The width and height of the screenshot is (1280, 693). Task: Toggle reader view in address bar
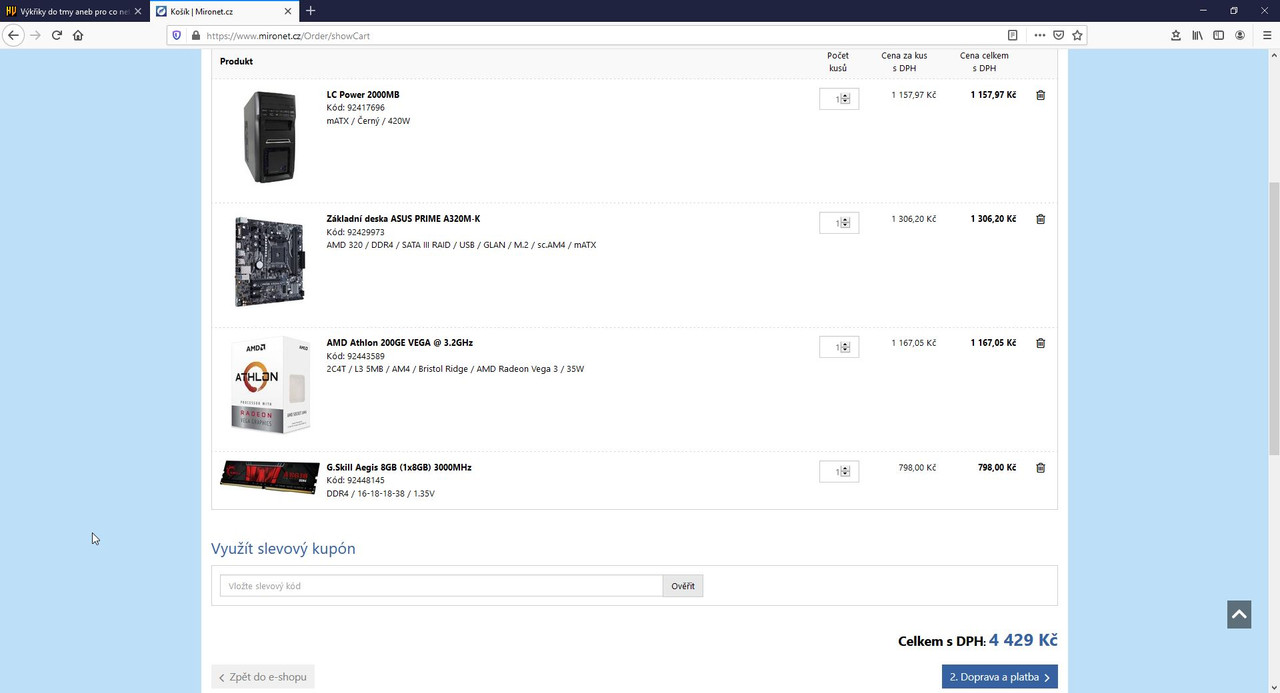coord(1012,35)
